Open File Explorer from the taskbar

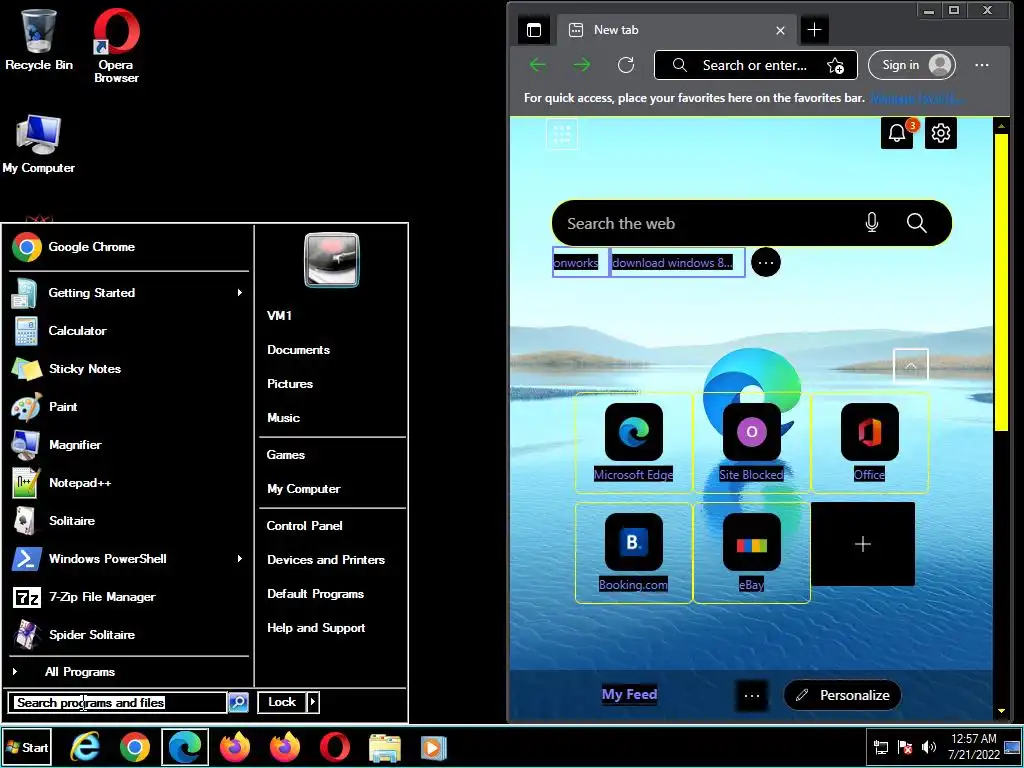tap(385, 748)
